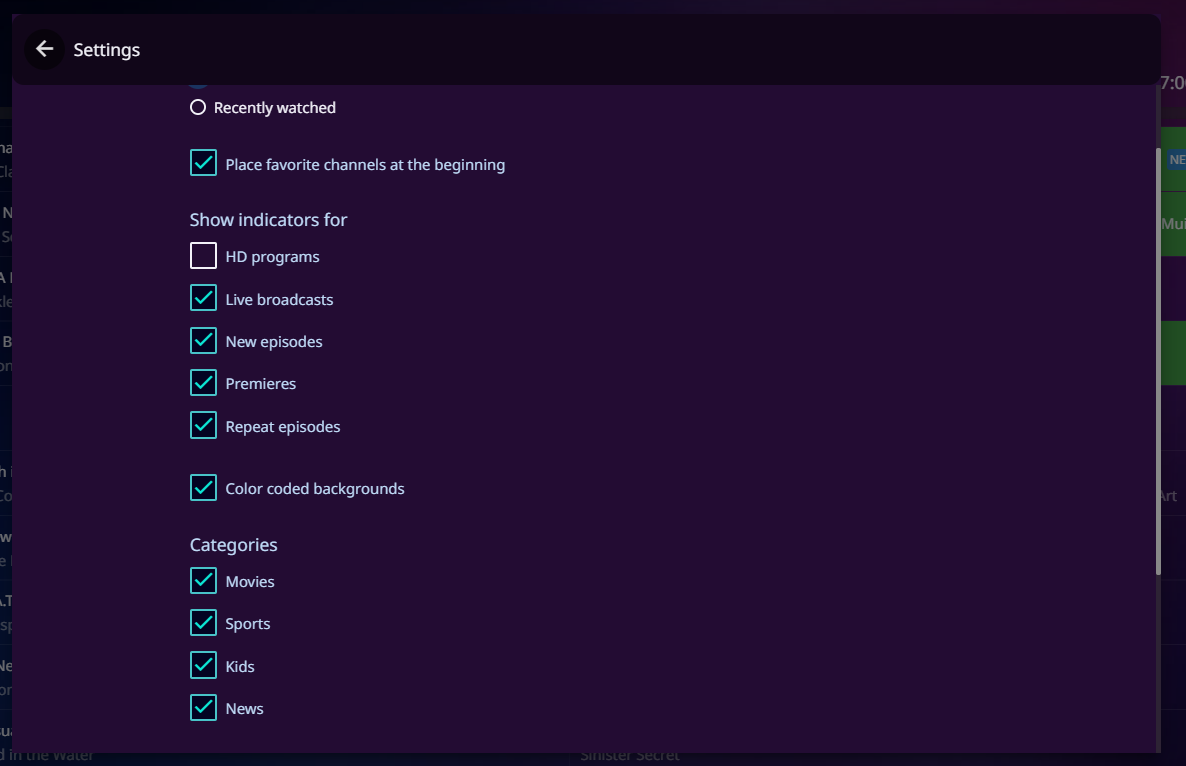Enable the HD programs indicator checkbox
The image size is (1186, 766).
(203, 256)
